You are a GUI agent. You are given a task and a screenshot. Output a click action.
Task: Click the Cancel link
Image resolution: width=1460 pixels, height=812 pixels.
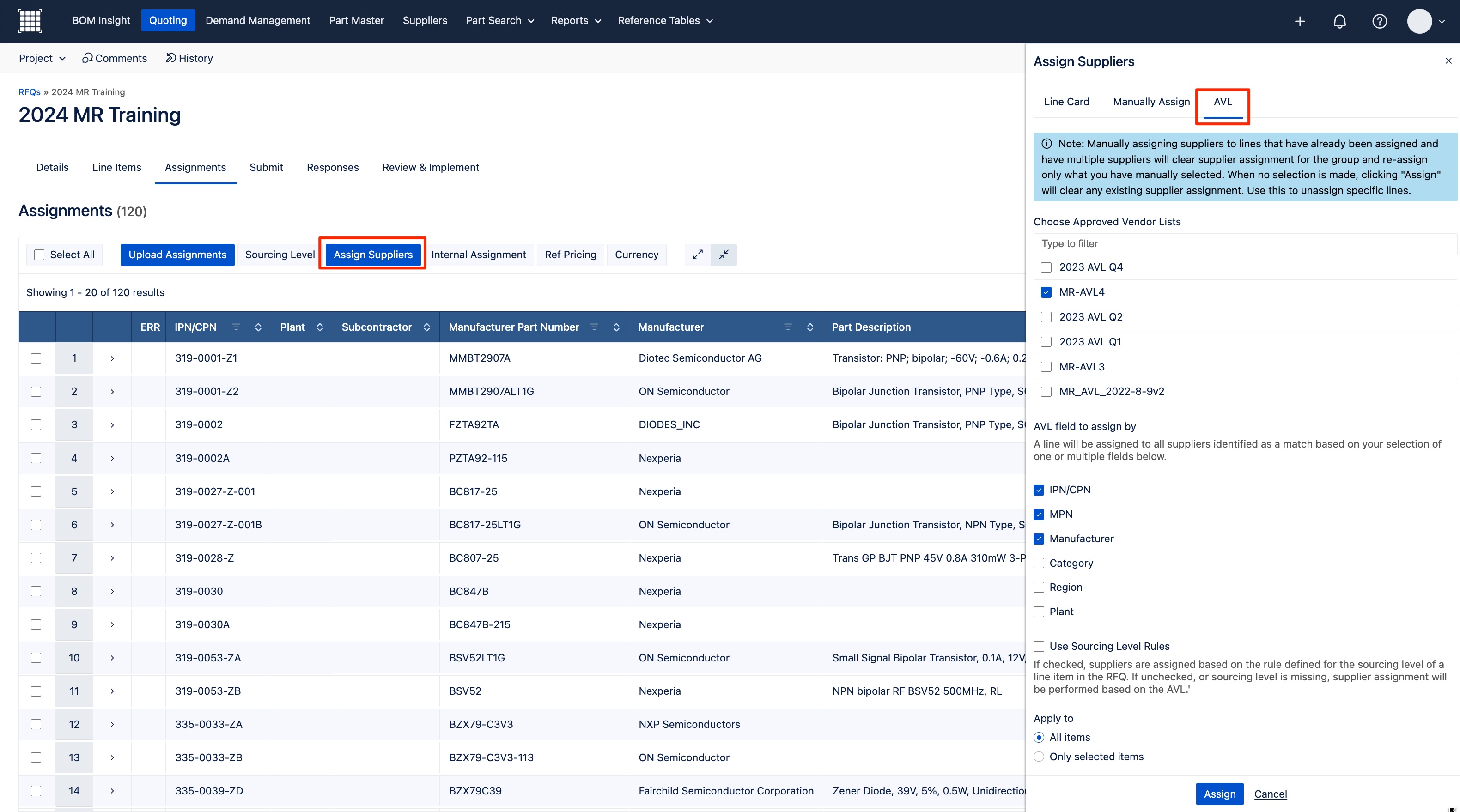tap(1270, 794)
